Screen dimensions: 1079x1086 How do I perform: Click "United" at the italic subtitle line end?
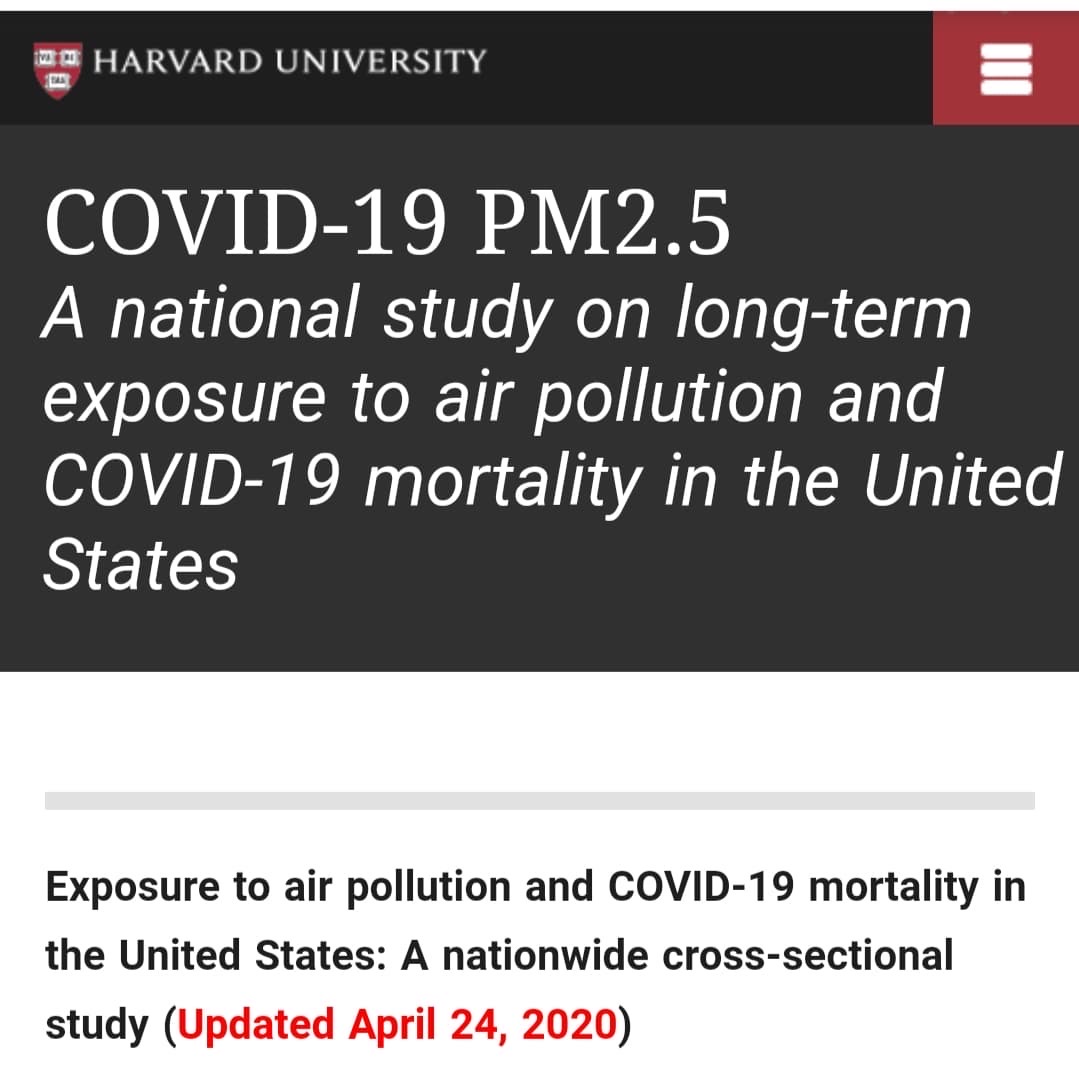coord(960,479)
